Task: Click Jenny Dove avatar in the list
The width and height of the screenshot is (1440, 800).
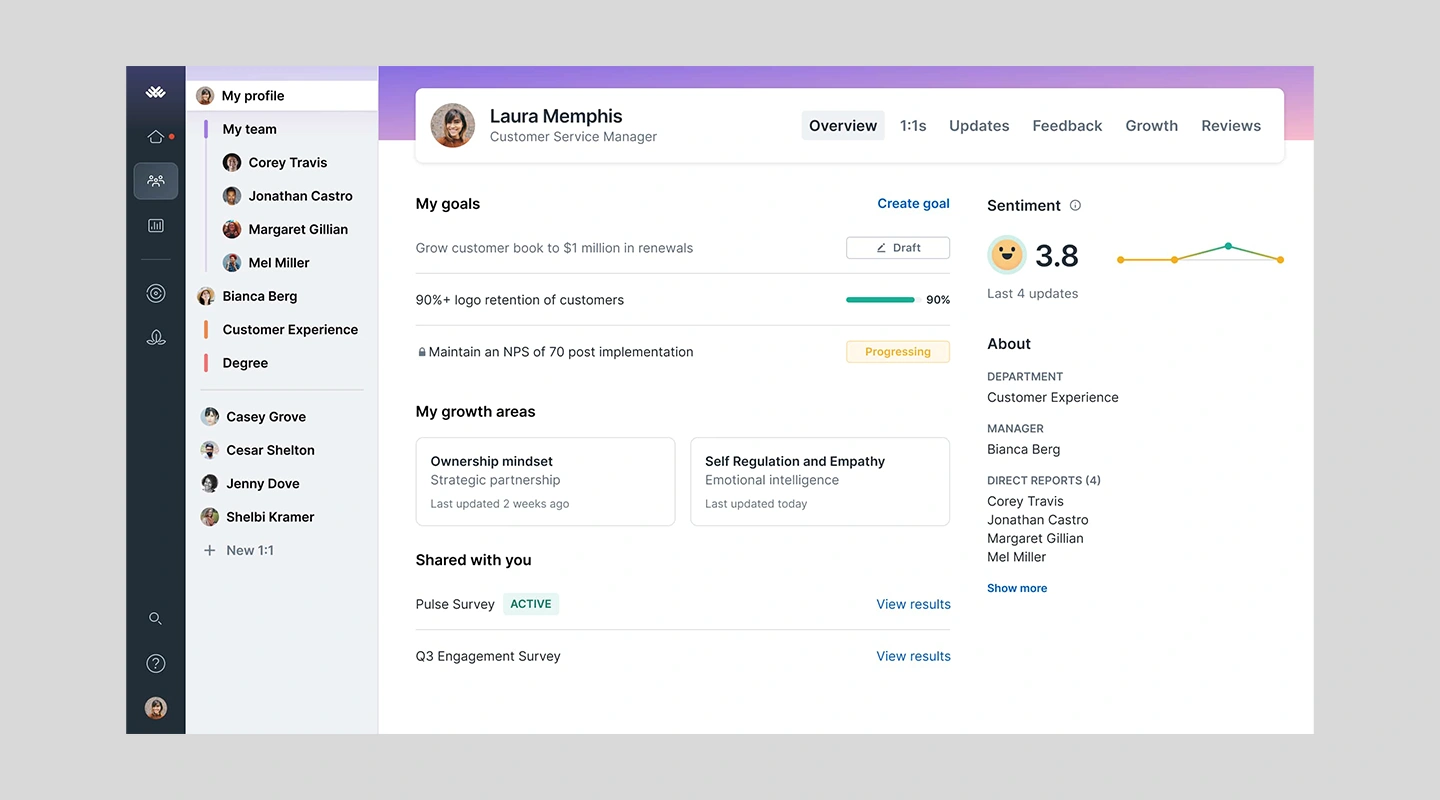Action: [x=210, y=483]
